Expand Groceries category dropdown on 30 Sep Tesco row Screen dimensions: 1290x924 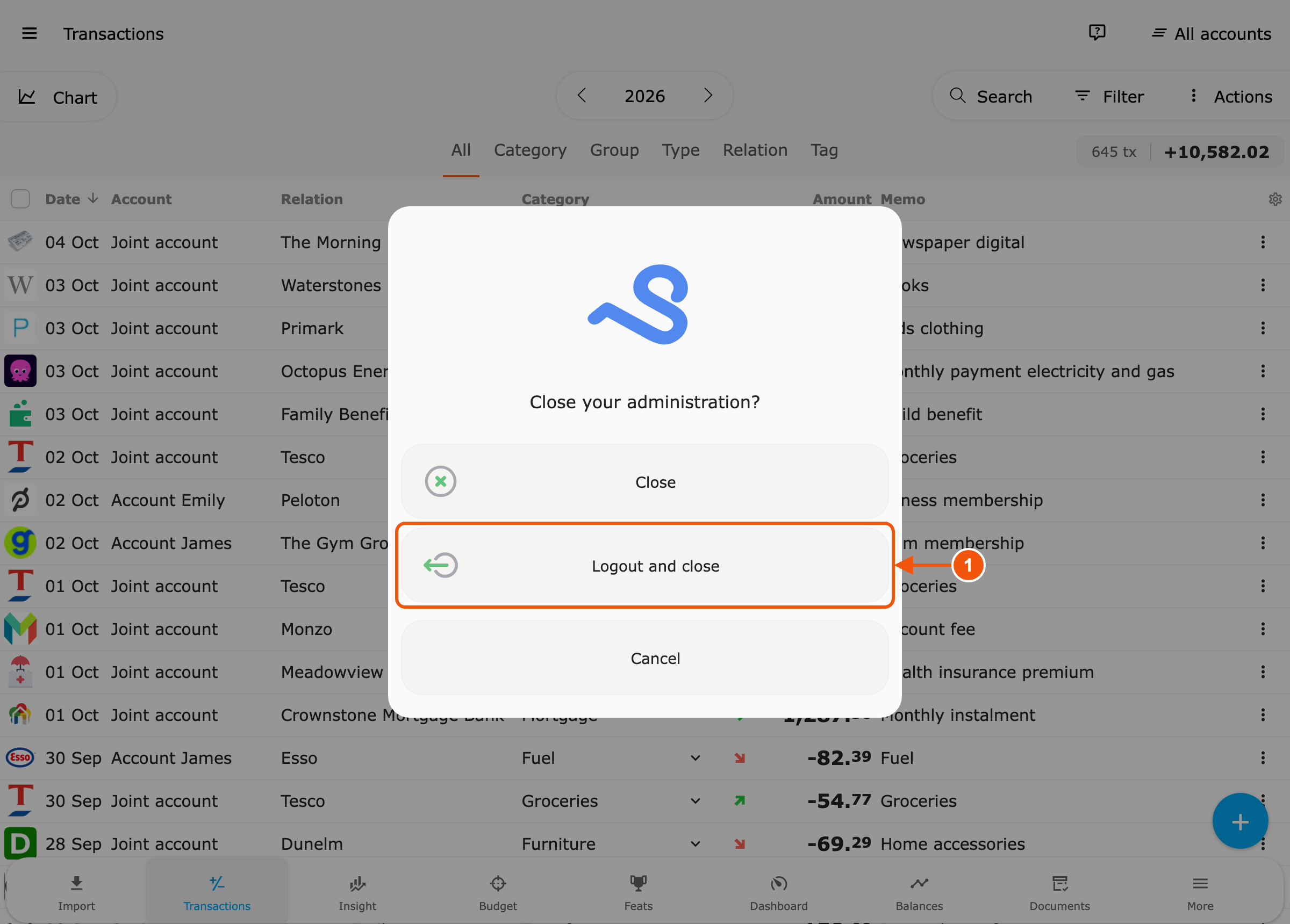(x=695, y=800)
